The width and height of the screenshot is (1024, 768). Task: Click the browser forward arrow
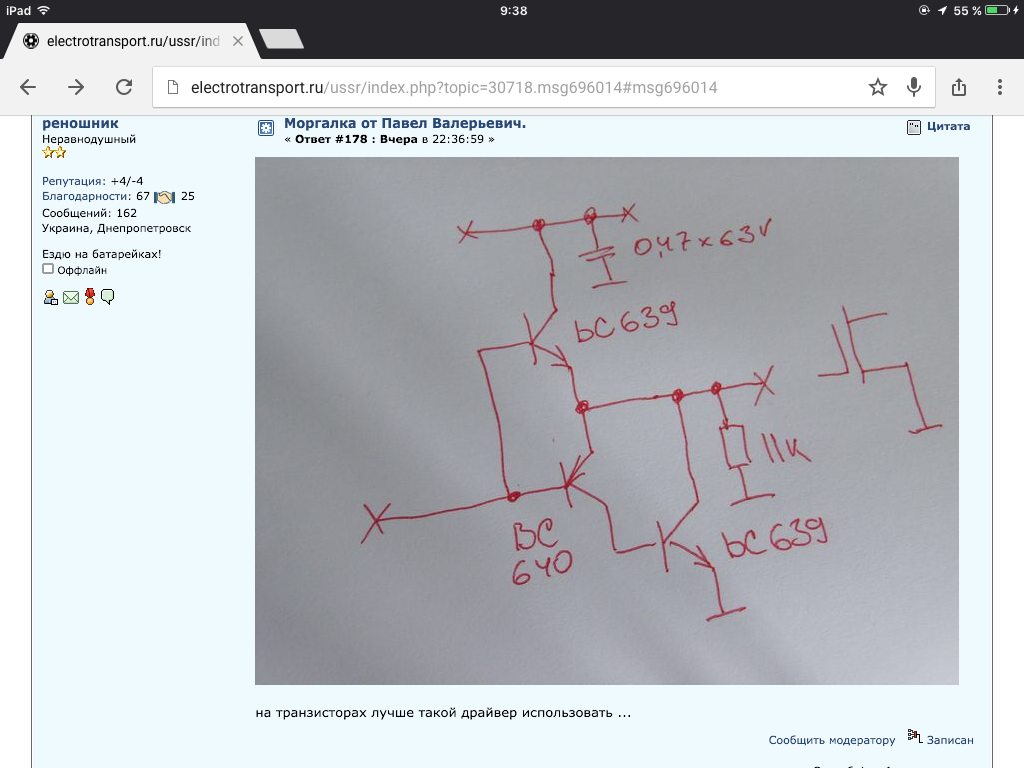(x=76, y=87)
